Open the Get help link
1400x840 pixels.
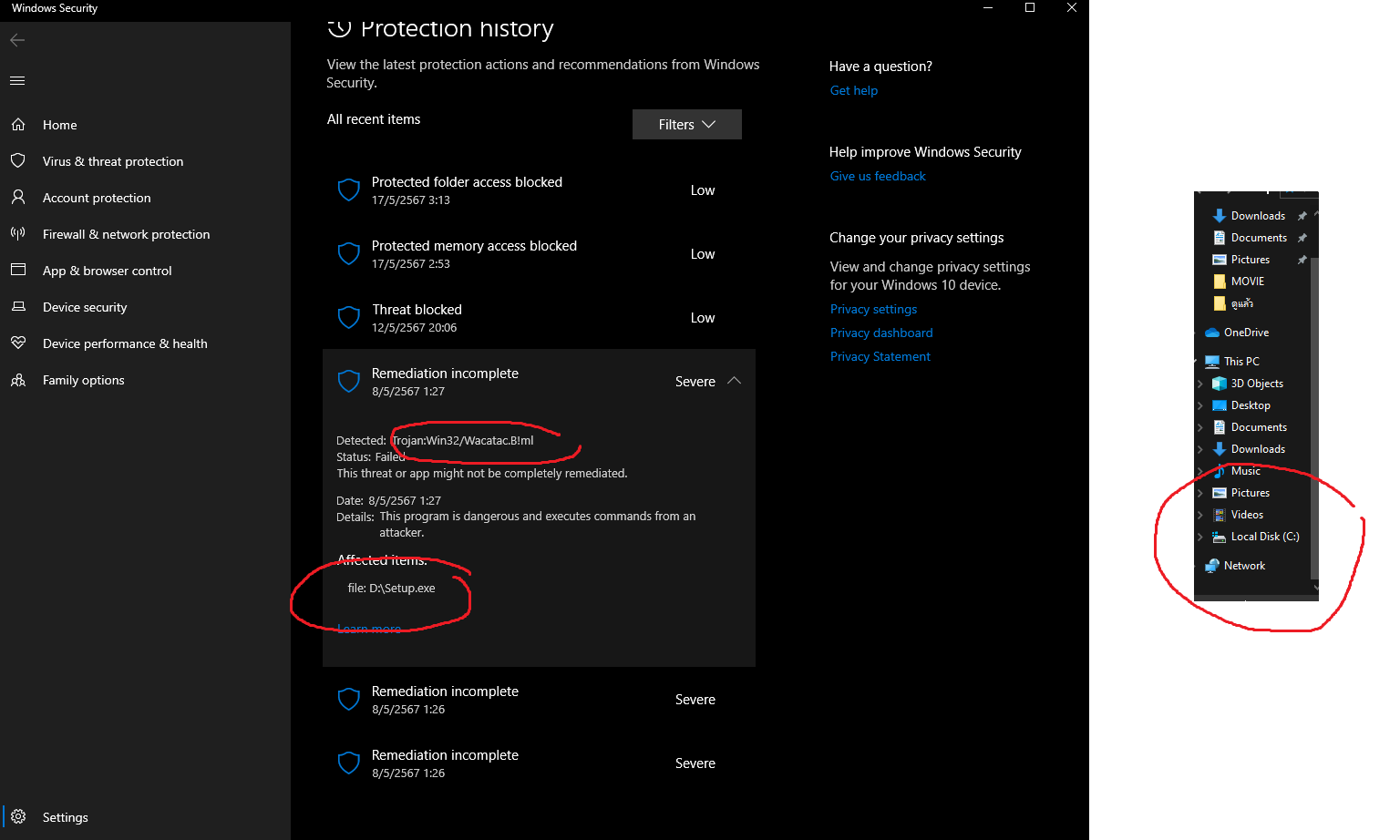point(853,90)
